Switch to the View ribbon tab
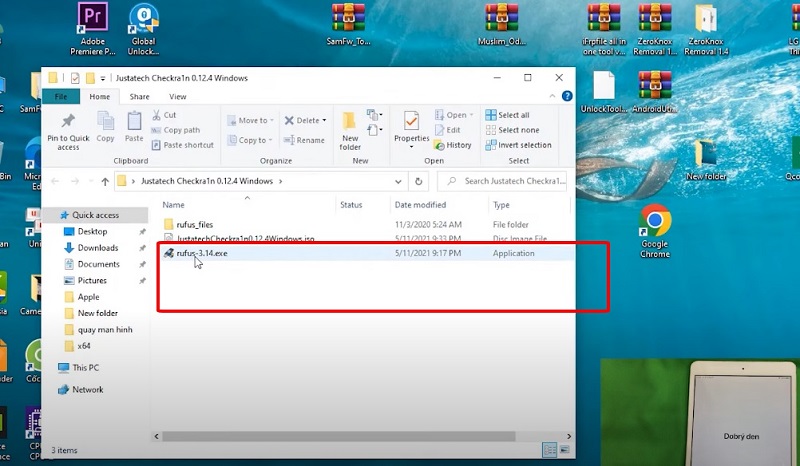This screenshot has width=800, height=466. [177, 97]
